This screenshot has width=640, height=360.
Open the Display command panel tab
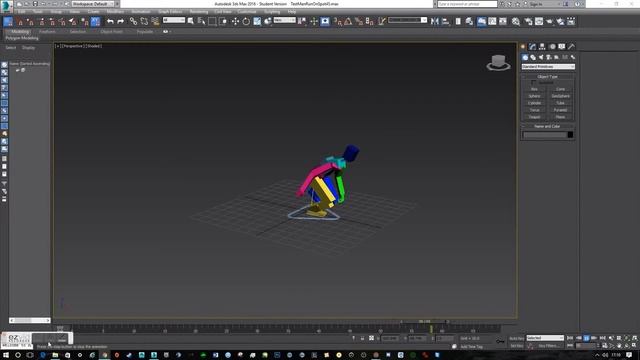(562, 47)
